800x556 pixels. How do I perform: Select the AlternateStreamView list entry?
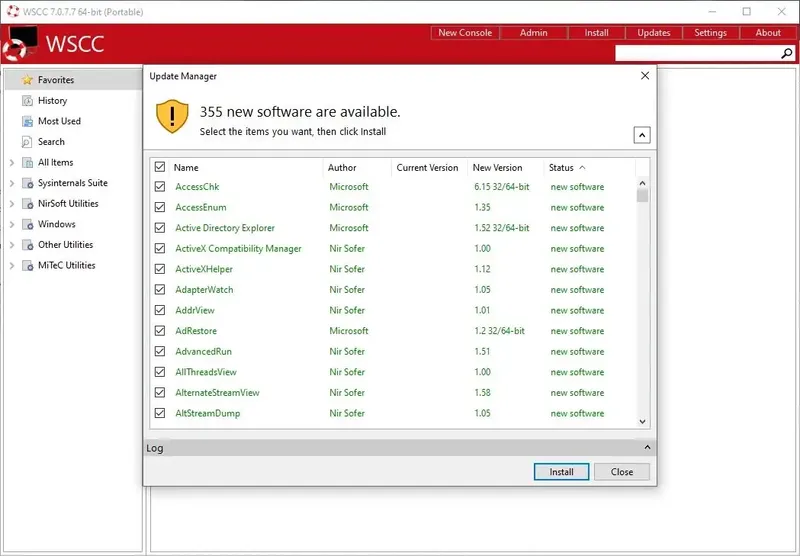coord(394,392)
